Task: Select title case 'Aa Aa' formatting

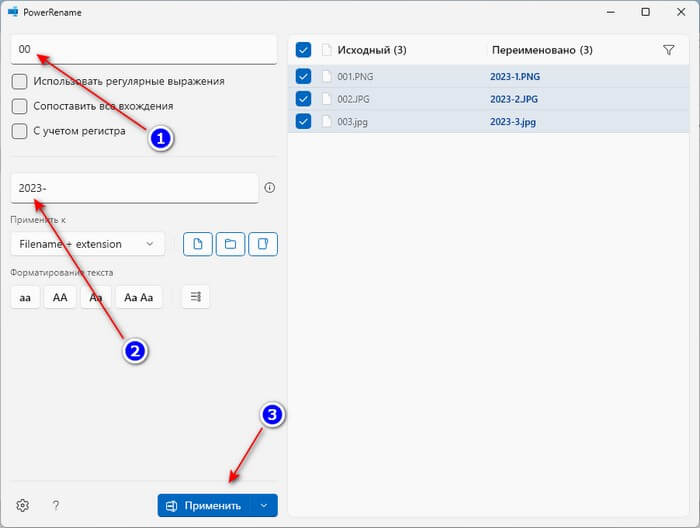Action: pyautogui.click(x=140, y=297)
